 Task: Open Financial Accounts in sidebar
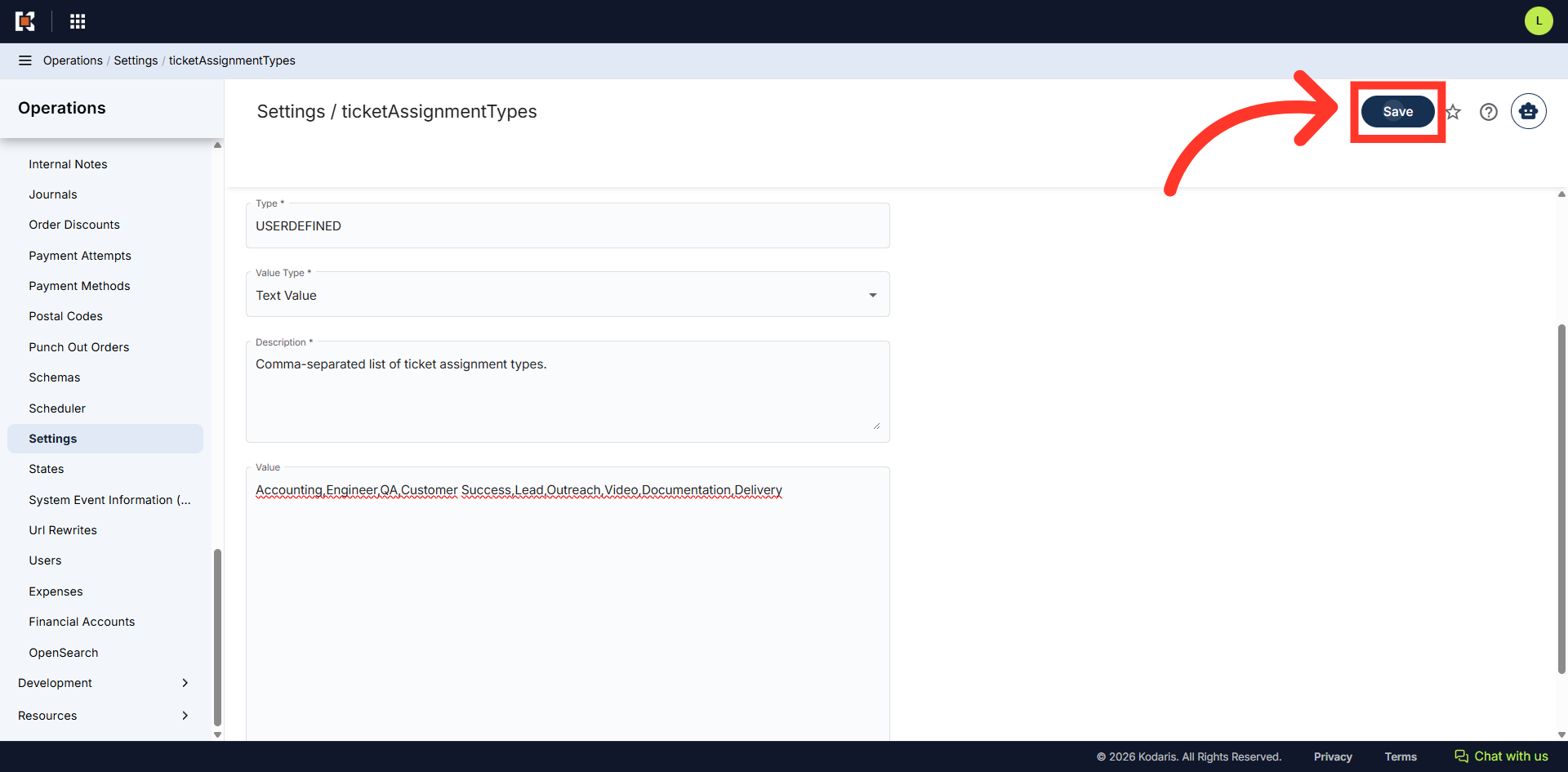[x=82, y=622]
